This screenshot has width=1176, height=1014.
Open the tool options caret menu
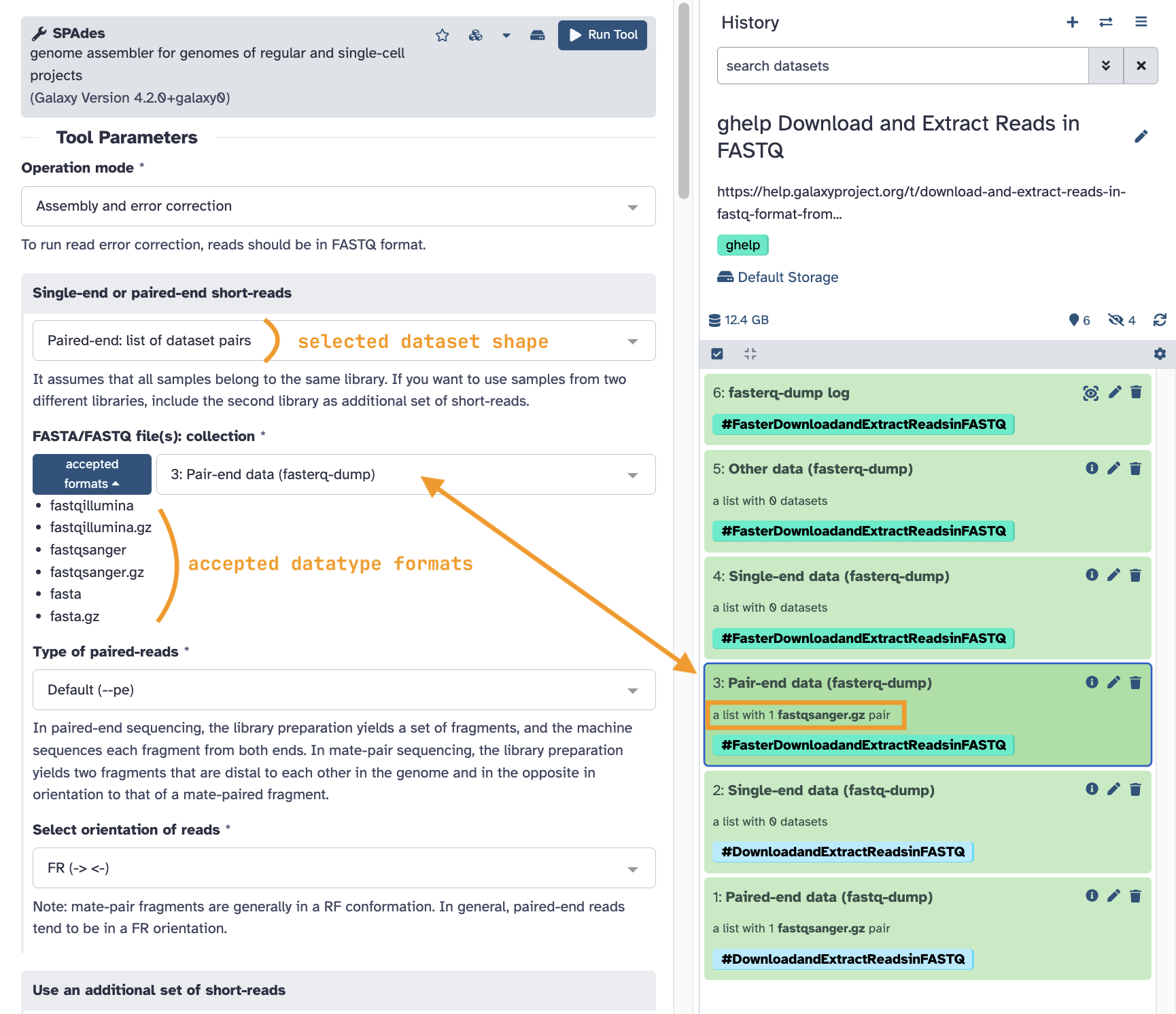point(506,35)
